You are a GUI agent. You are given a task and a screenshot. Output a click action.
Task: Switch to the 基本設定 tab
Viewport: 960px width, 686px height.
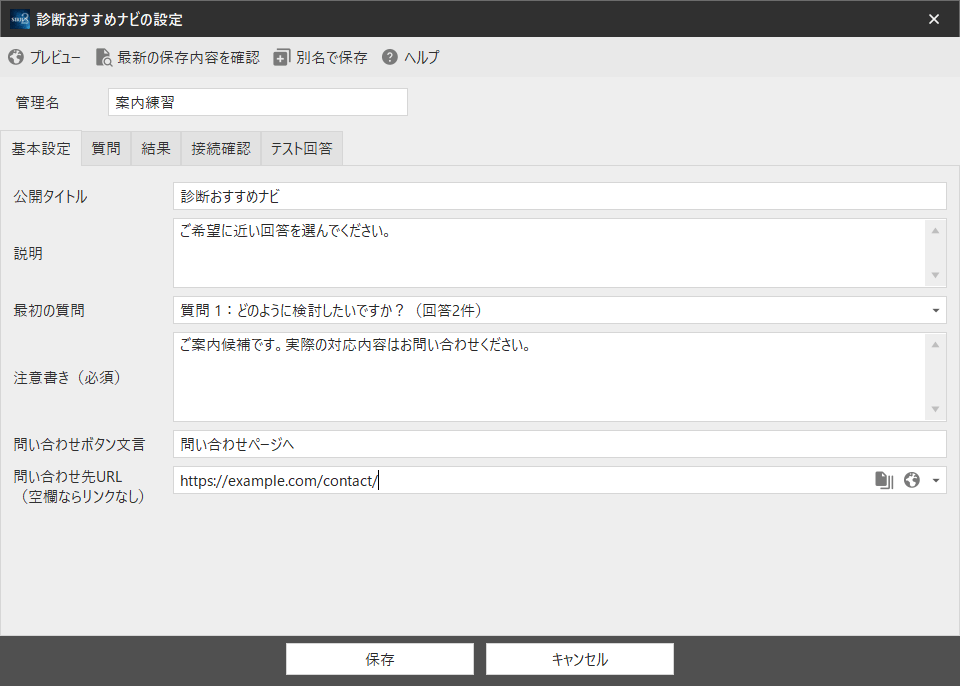coord(41,148)
